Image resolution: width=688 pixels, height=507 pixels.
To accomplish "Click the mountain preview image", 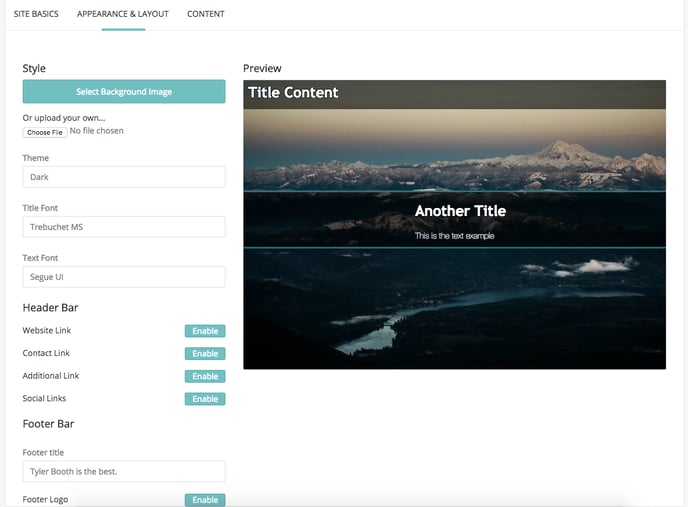I will 455,224.
